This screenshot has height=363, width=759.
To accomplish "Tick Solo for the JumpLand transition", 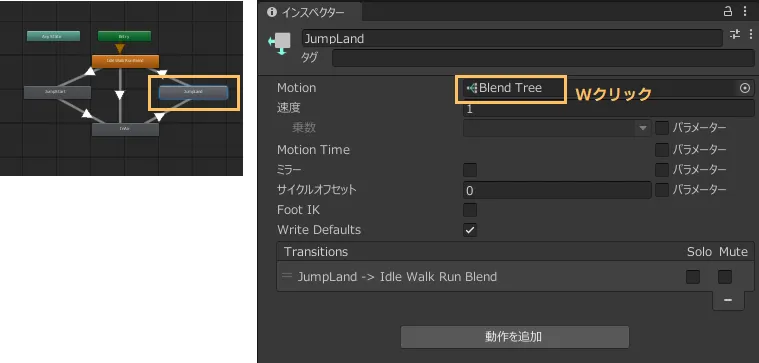I will click(693, 277).
